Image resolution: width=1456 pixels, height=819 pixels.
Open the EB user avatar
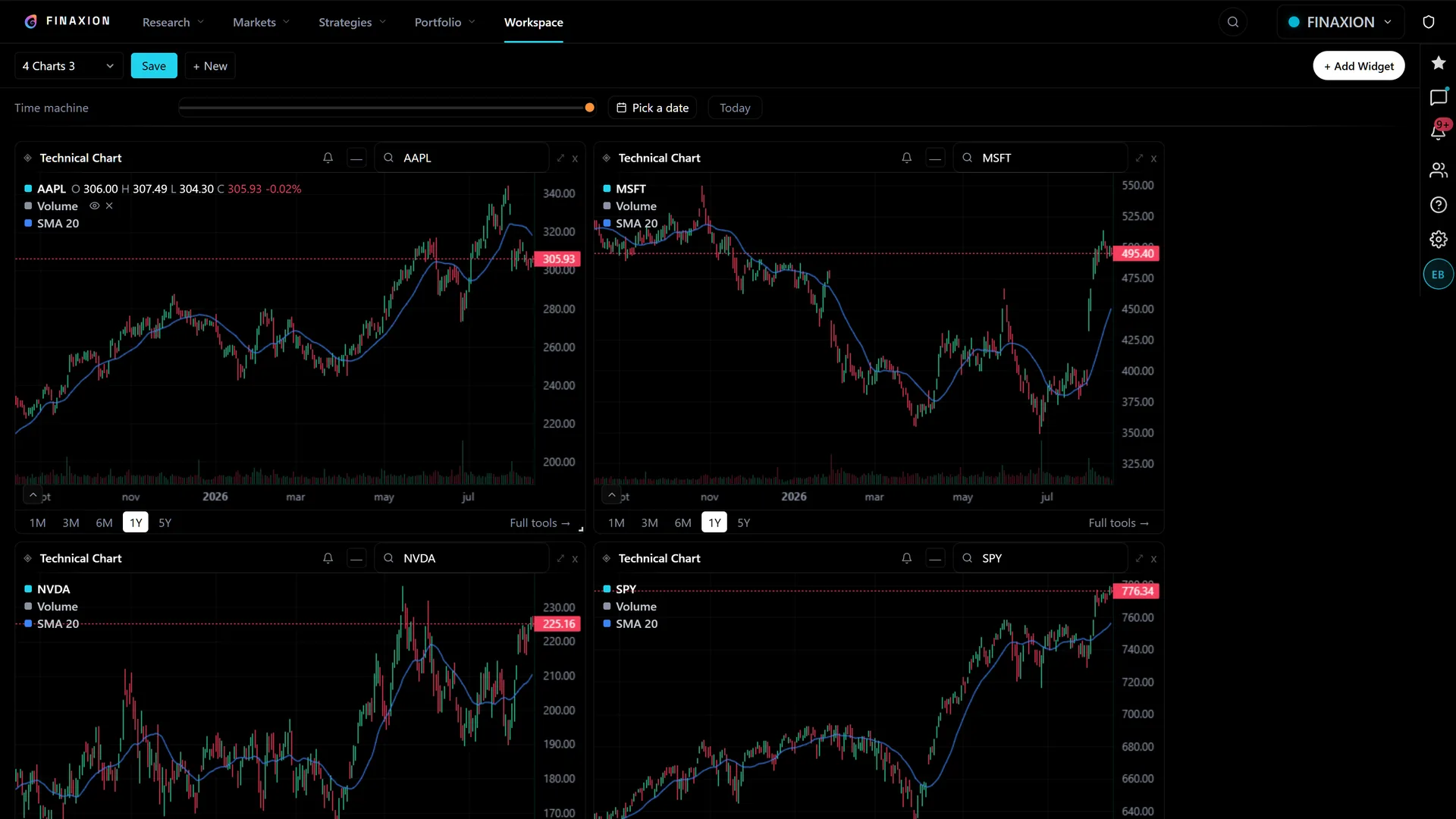coord(1439,275)
